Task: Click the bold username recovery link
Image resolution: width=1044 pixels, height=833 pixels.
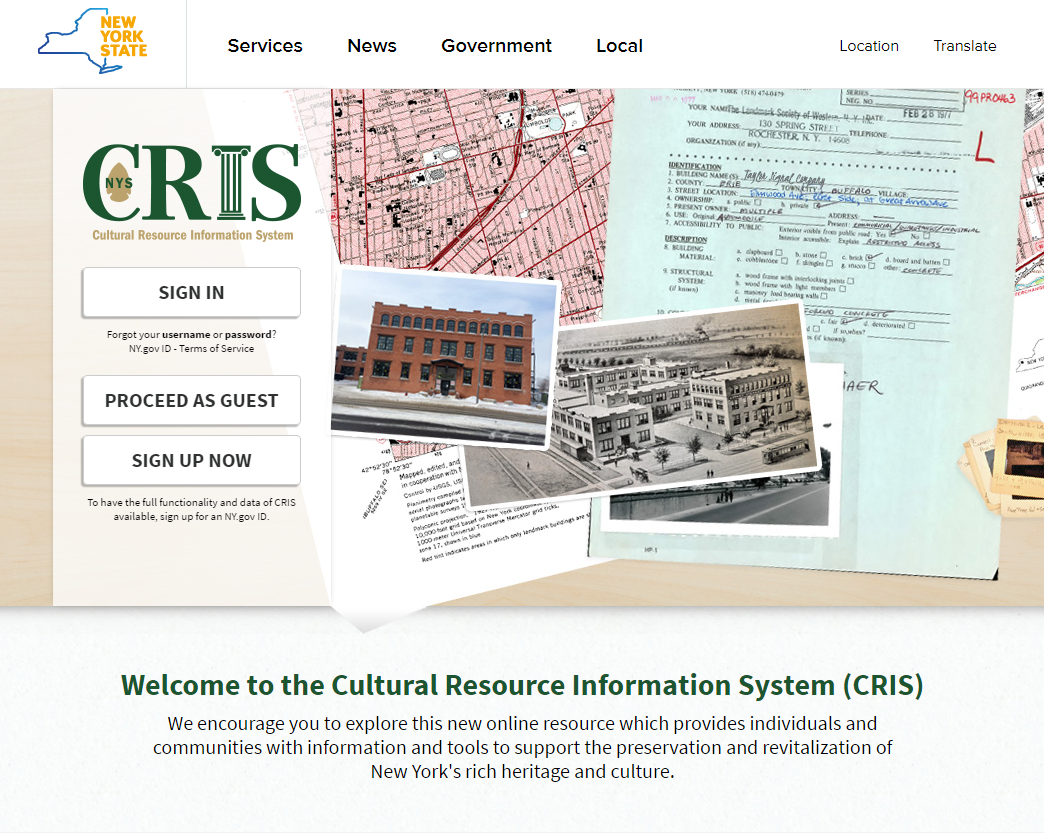Action: pyautogui.click(x=186, y=334)
